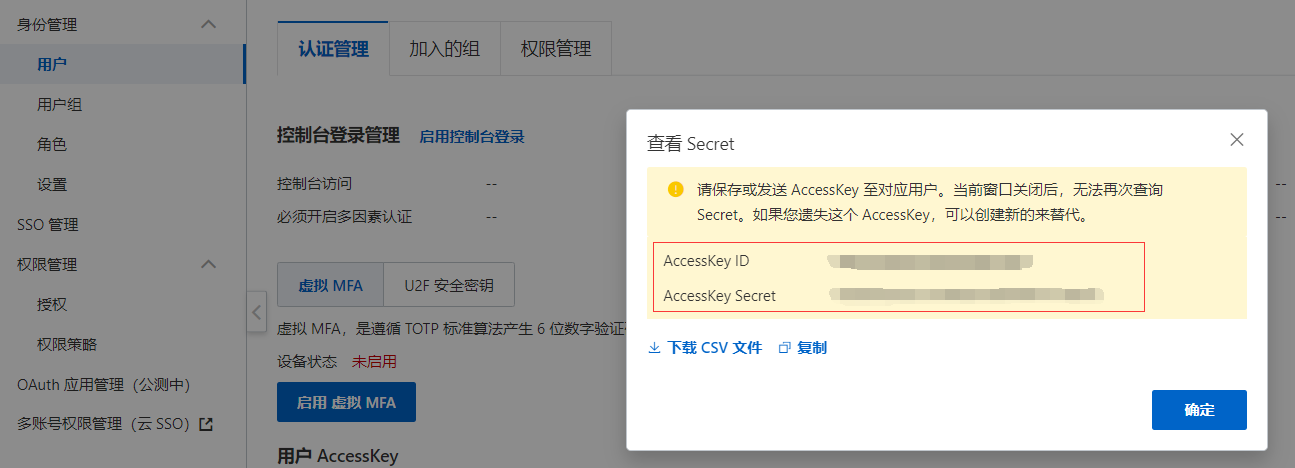
Task: Collapse the 身份管理 section chevron
Action: click(208, 24)
